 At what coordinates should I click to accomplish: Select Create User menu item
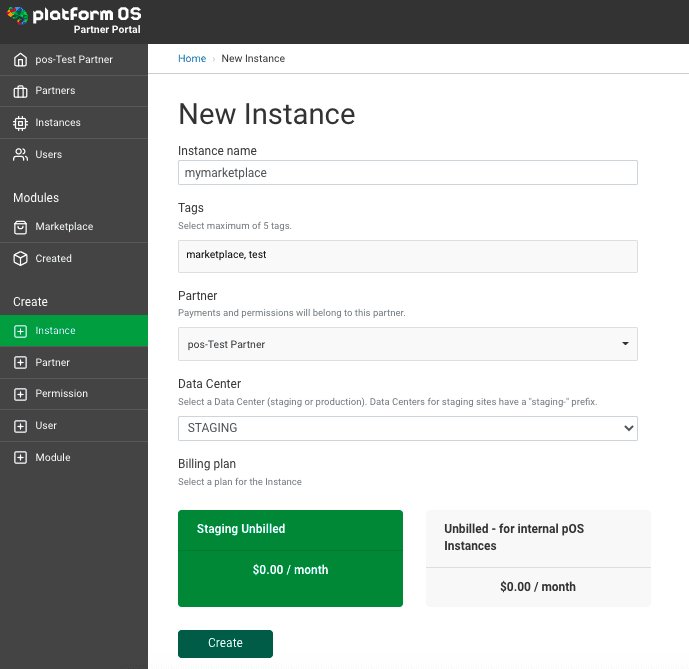pos(74,426)
